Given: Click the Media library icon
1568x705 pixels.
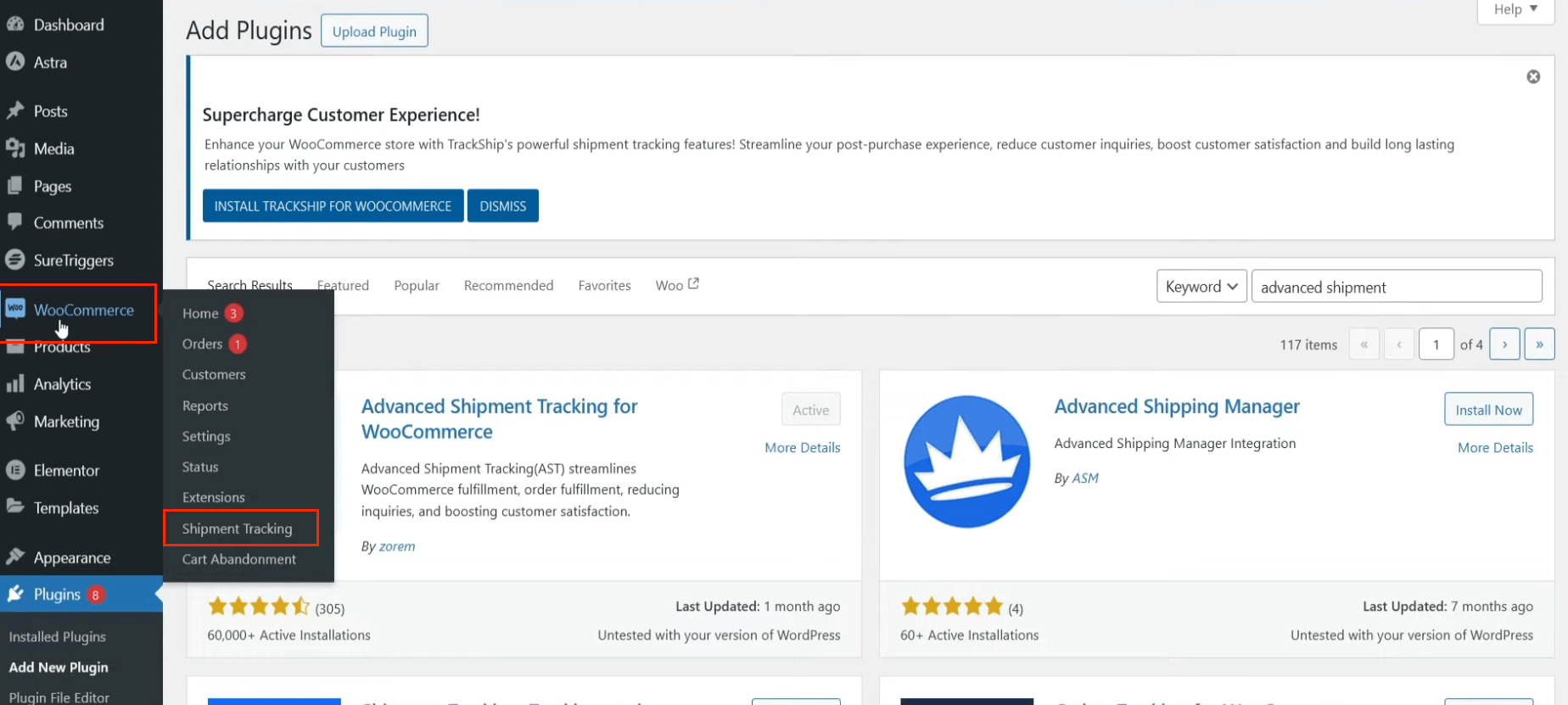Looking at the screenshot, I should pos(15,148).
